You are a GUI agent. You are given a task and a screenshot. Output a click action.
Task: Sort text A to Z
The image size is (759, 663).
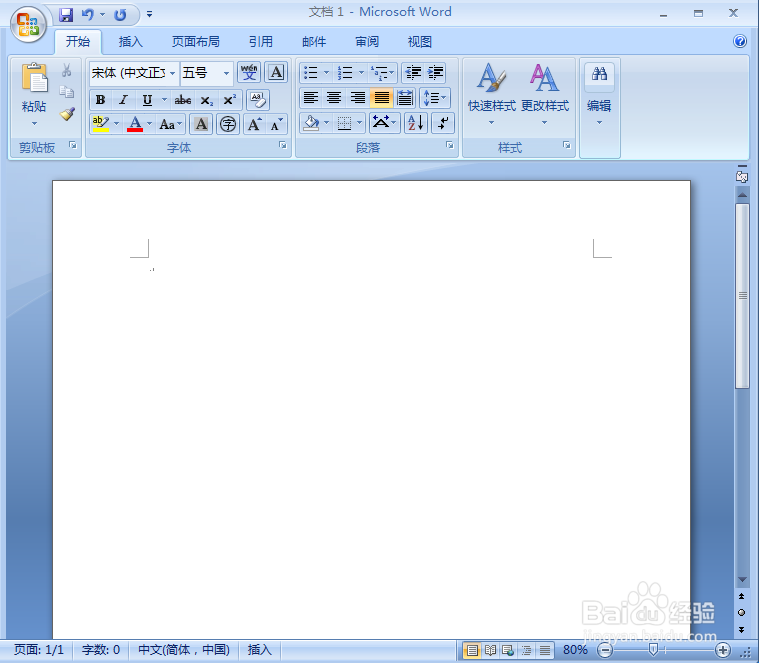416,123
